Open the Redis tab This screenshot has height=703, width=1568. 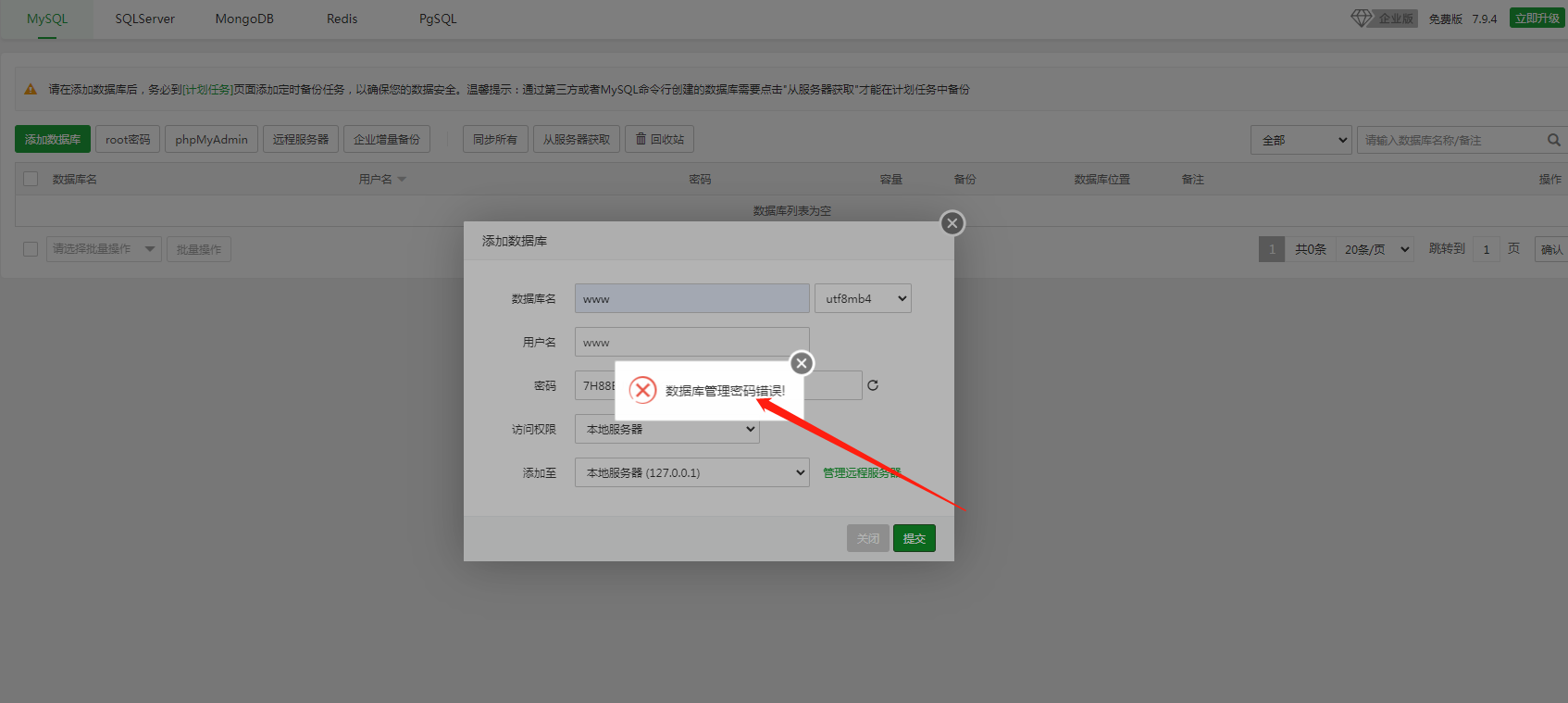point(342,19)
